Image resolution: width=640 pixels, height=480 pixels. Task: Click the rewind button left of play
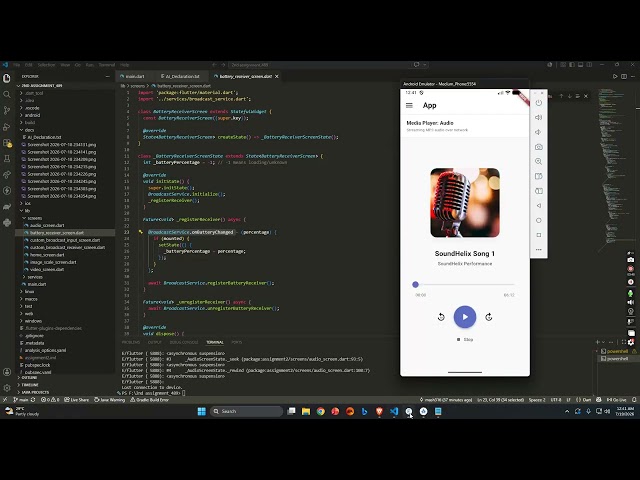pos(441,317)
